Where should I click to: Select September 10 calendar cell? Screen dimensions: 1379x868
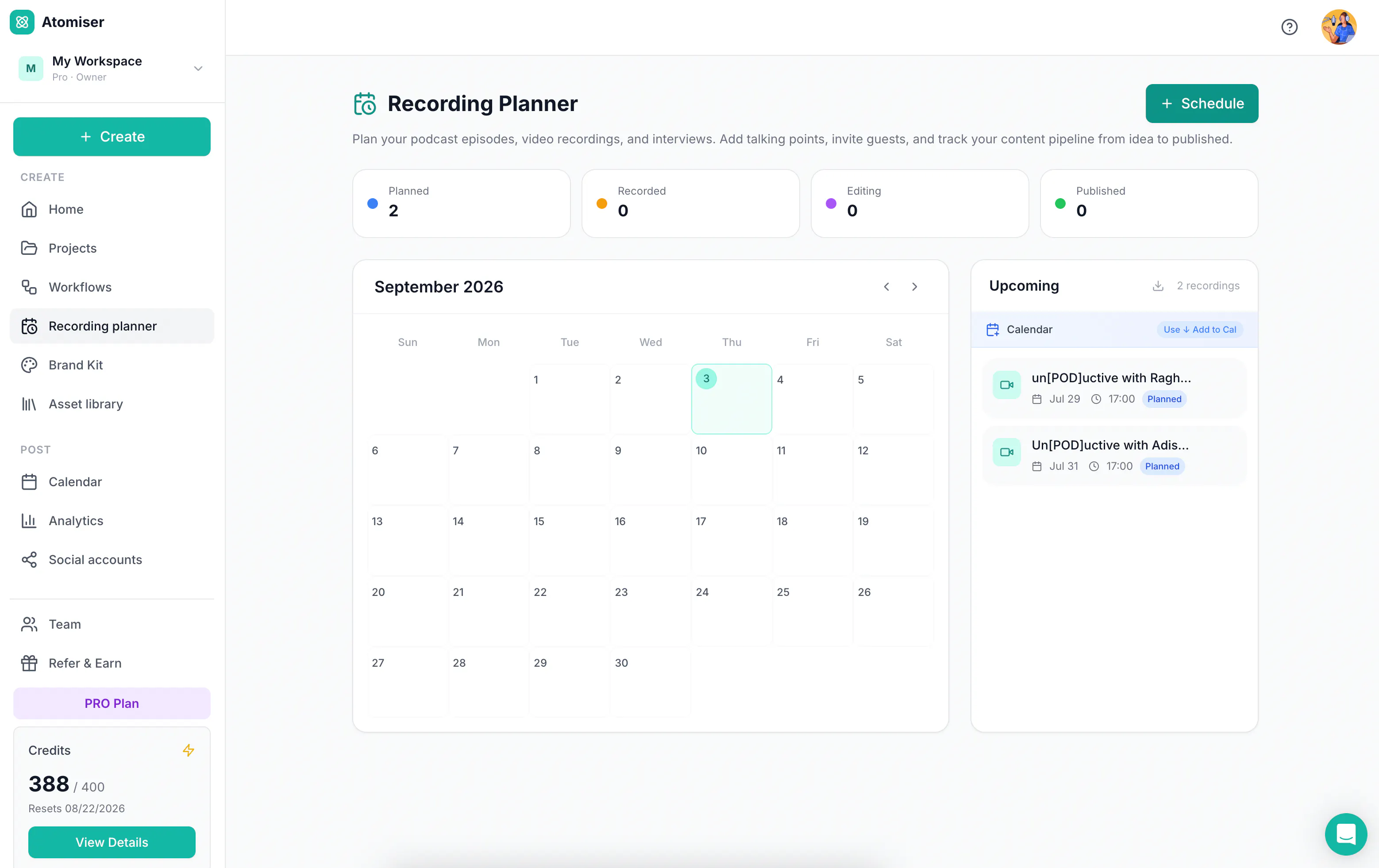[731, 469]
